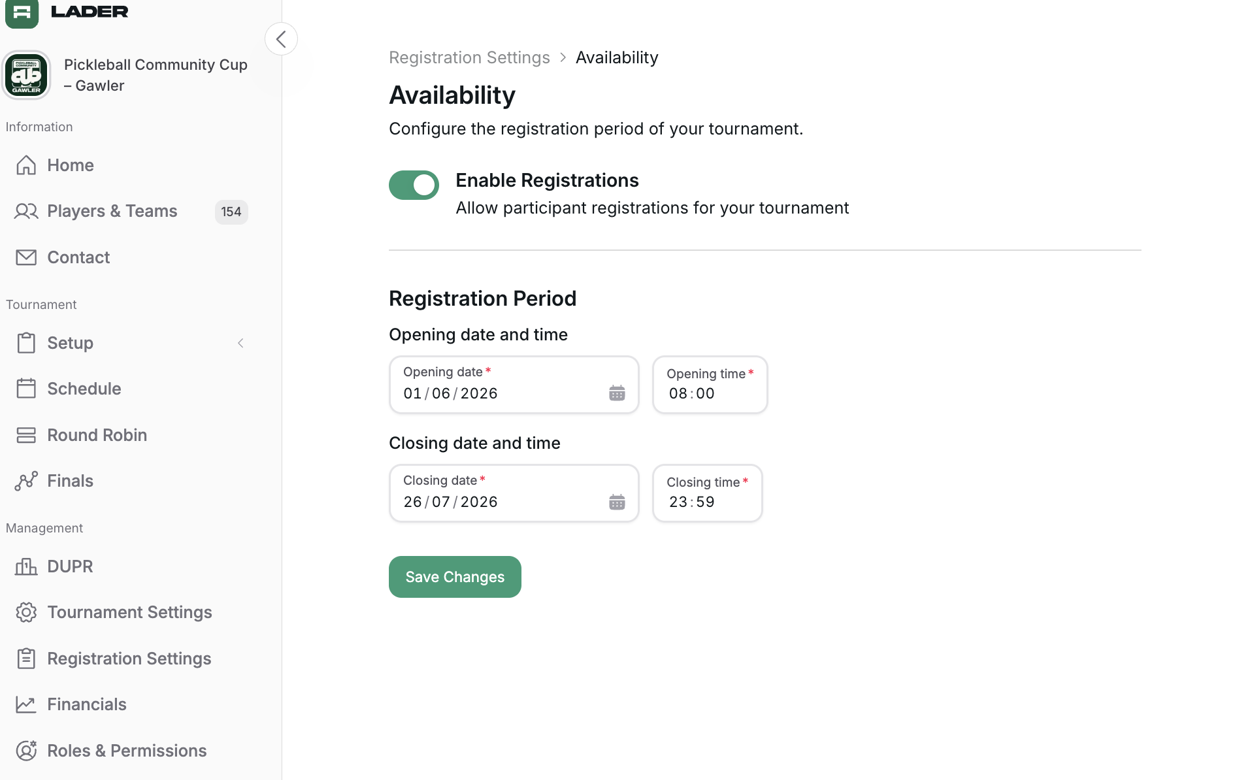This screenshot has width=1249, height=780.
Task: Click the tournament name Pickleball Community Cup – Gawler
Action: pos(156,75)
